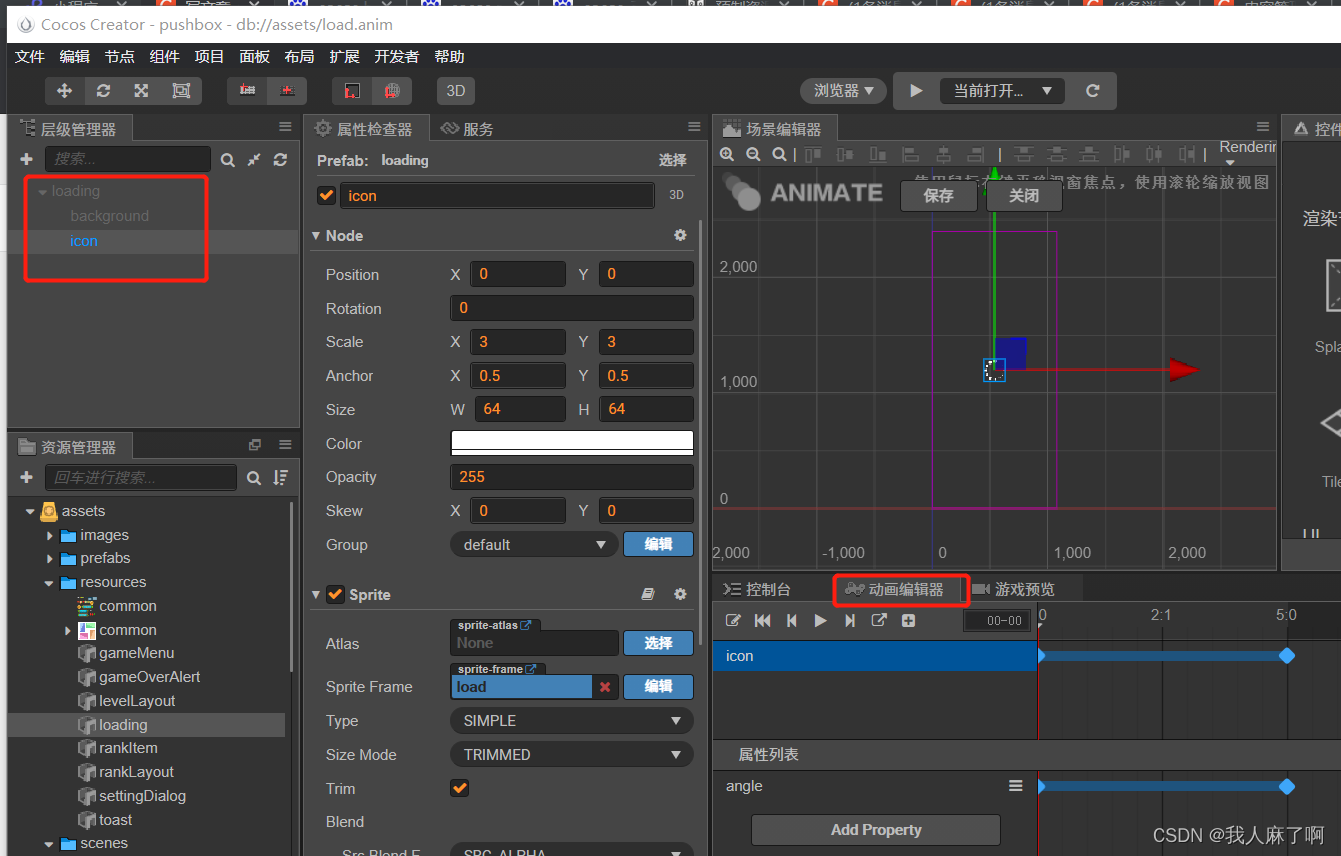This screenshot has height=856, width=1341.
Task: Switch to the 服务 tab
Action: click(467, 129)
